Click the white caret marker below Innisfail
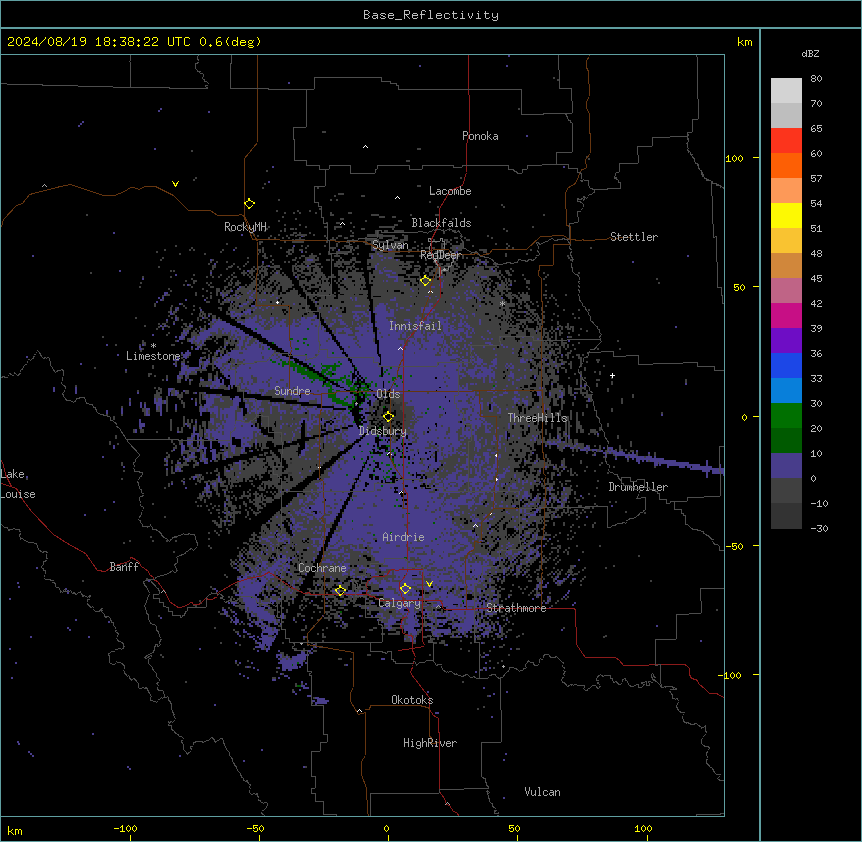Viewport: 862px width, 842px height. [400, 349]
